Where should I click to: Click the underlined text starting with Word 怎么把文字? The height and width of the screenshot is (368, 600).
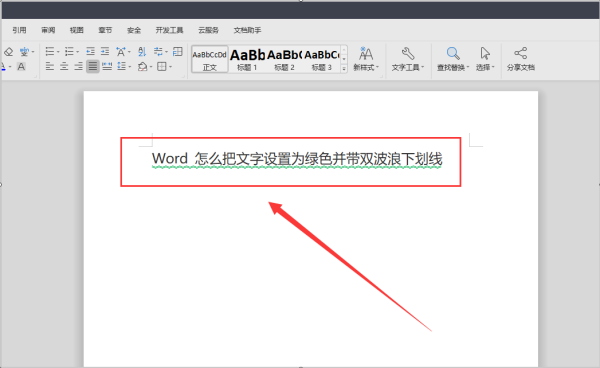tap(297, 159)
